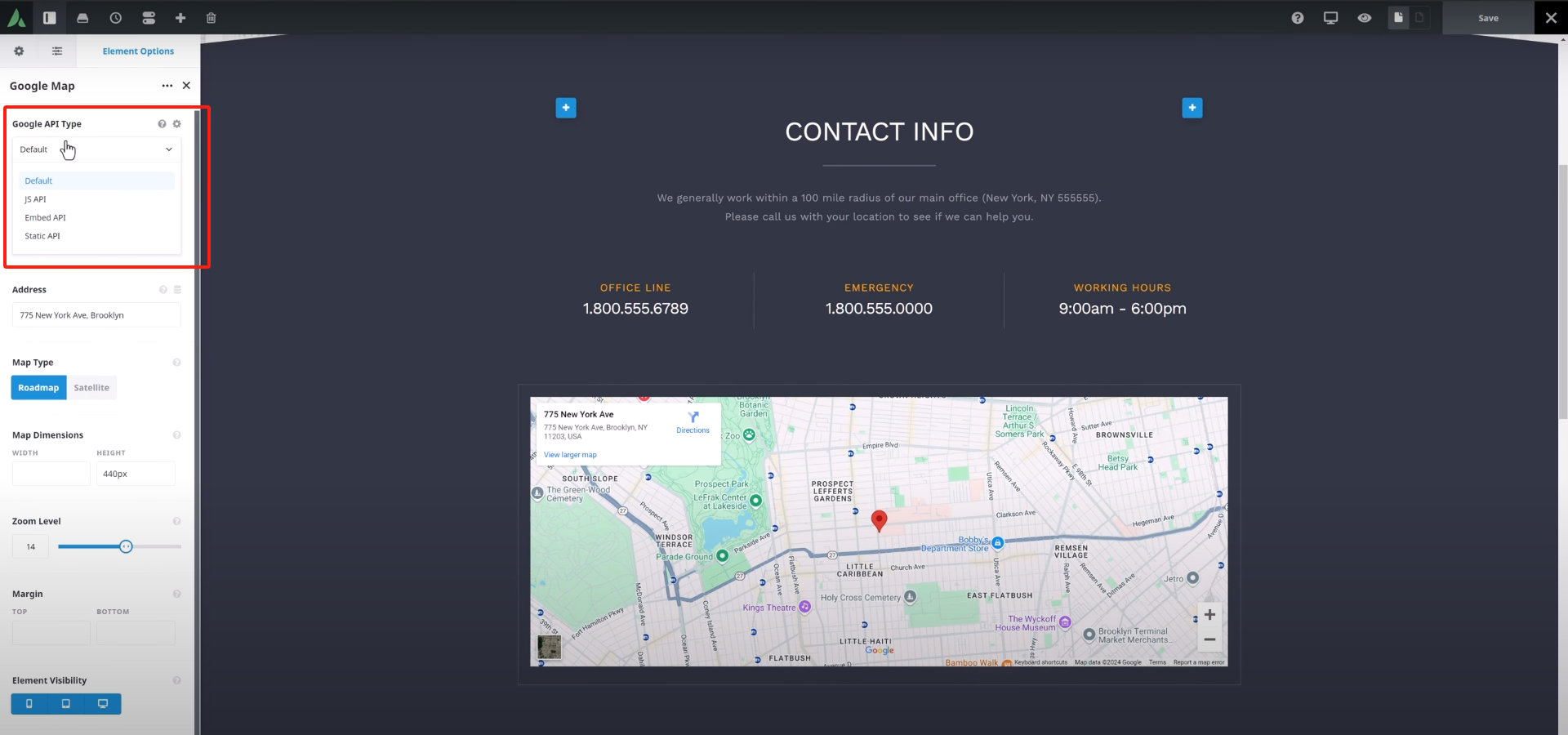
Task: Click the preview eye icon
Action: tap(1365, 17)
